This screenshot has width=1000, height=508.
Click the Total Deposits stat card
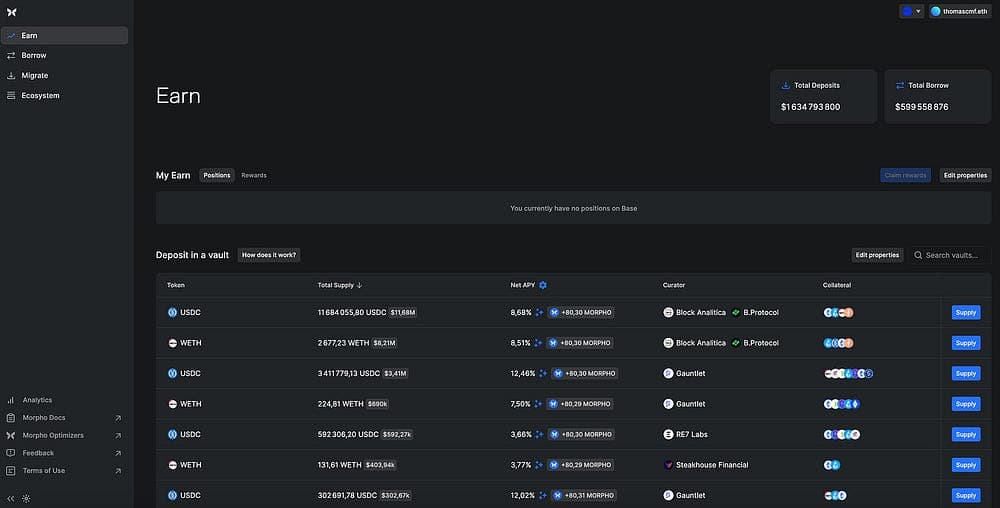pyautogui.click(x=823, y=96)
